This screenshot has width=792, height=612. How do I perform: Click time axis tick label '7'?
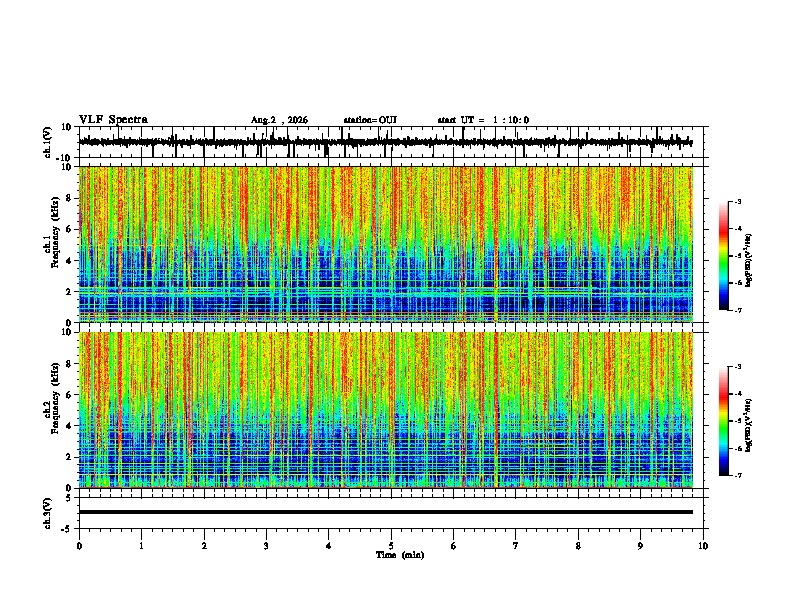pos(516,546)
